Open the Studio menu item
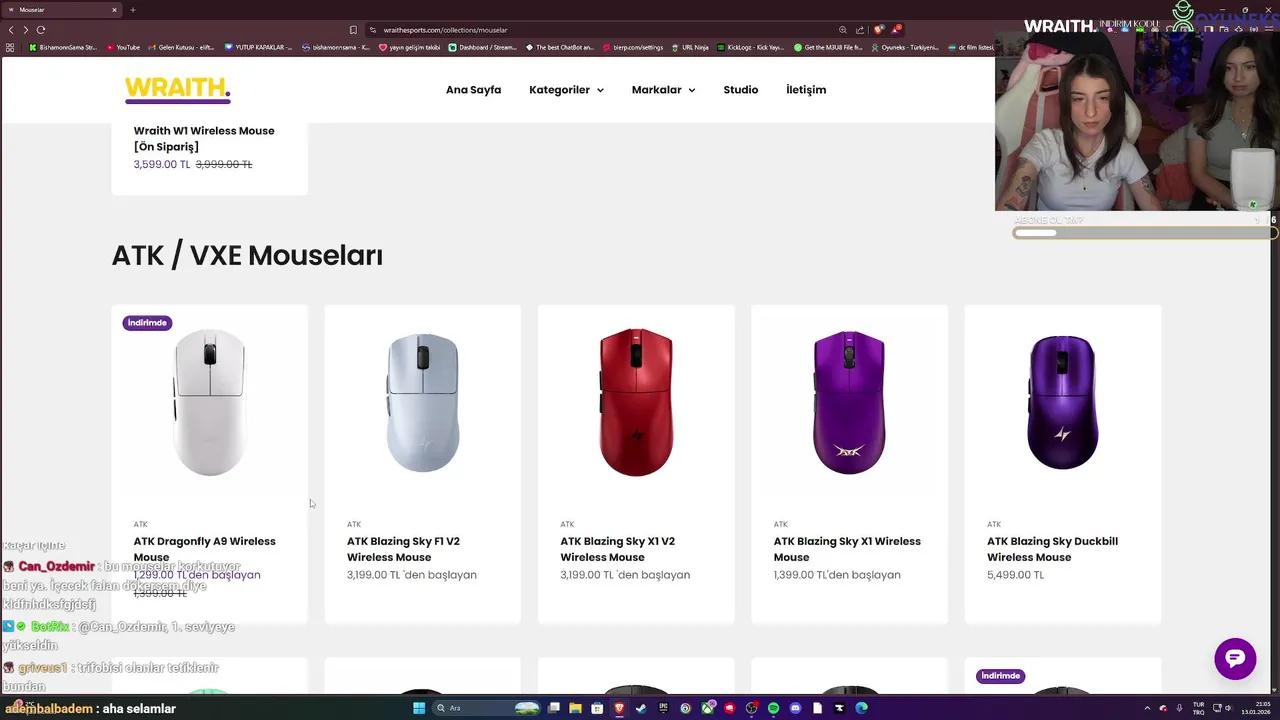 [741, 90]
